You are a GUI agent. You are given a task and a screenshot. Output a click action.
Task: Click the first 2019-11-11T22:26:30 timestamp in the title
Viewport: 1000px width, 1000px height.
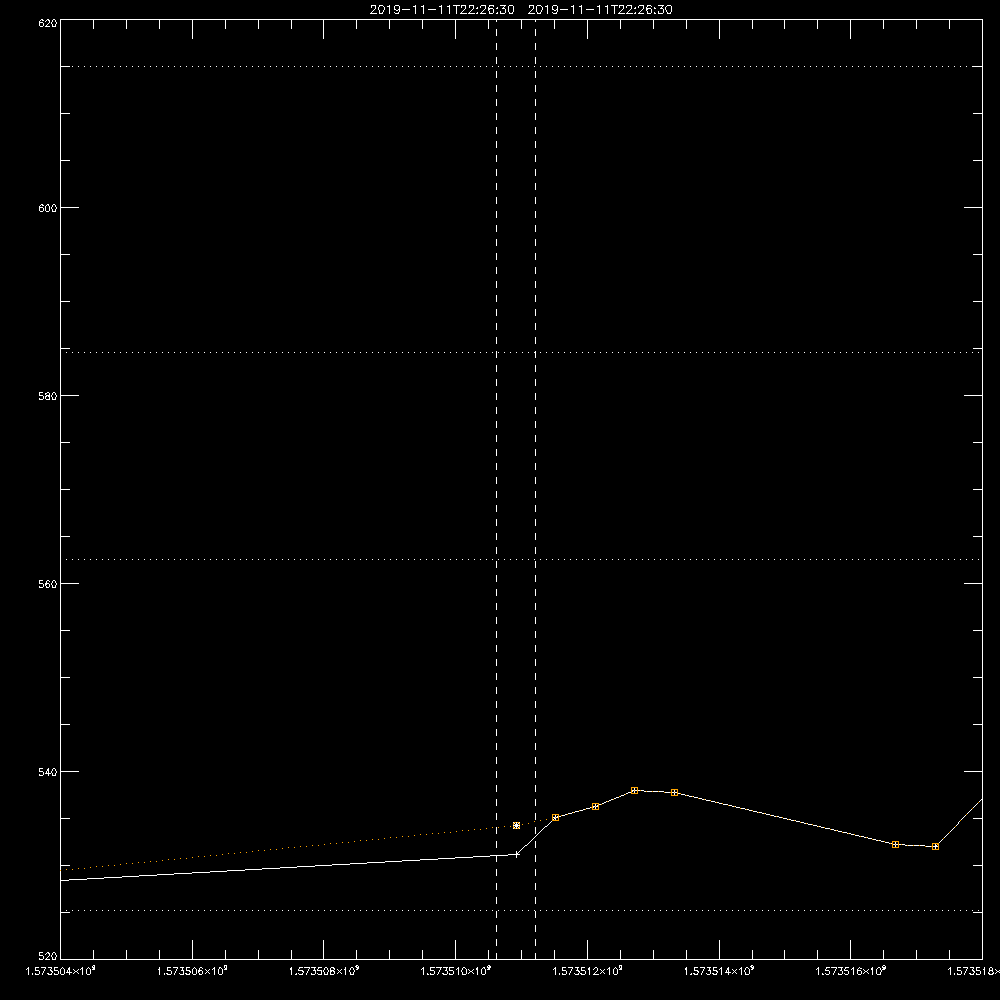point(442,10)
